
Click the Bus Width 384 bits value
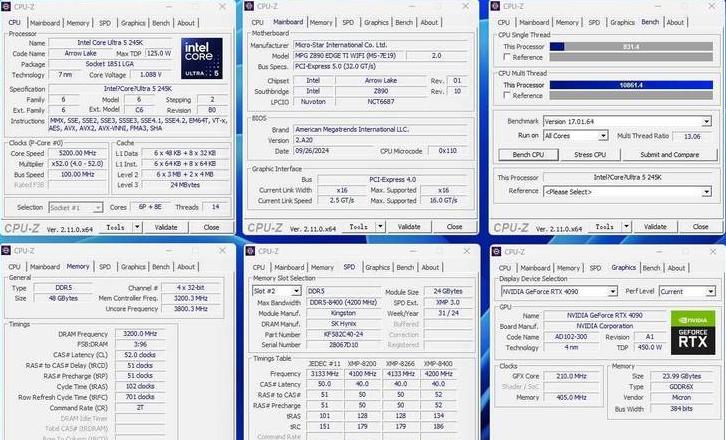(681, 409)
